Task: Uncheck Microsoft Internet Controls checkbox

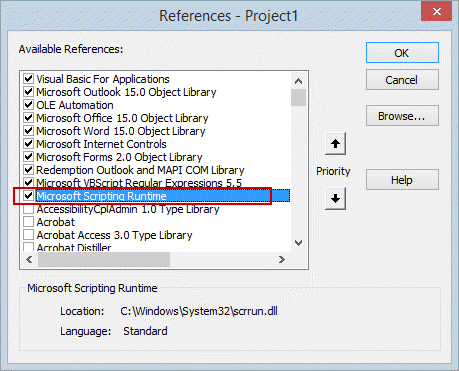Action: point(28,144)
